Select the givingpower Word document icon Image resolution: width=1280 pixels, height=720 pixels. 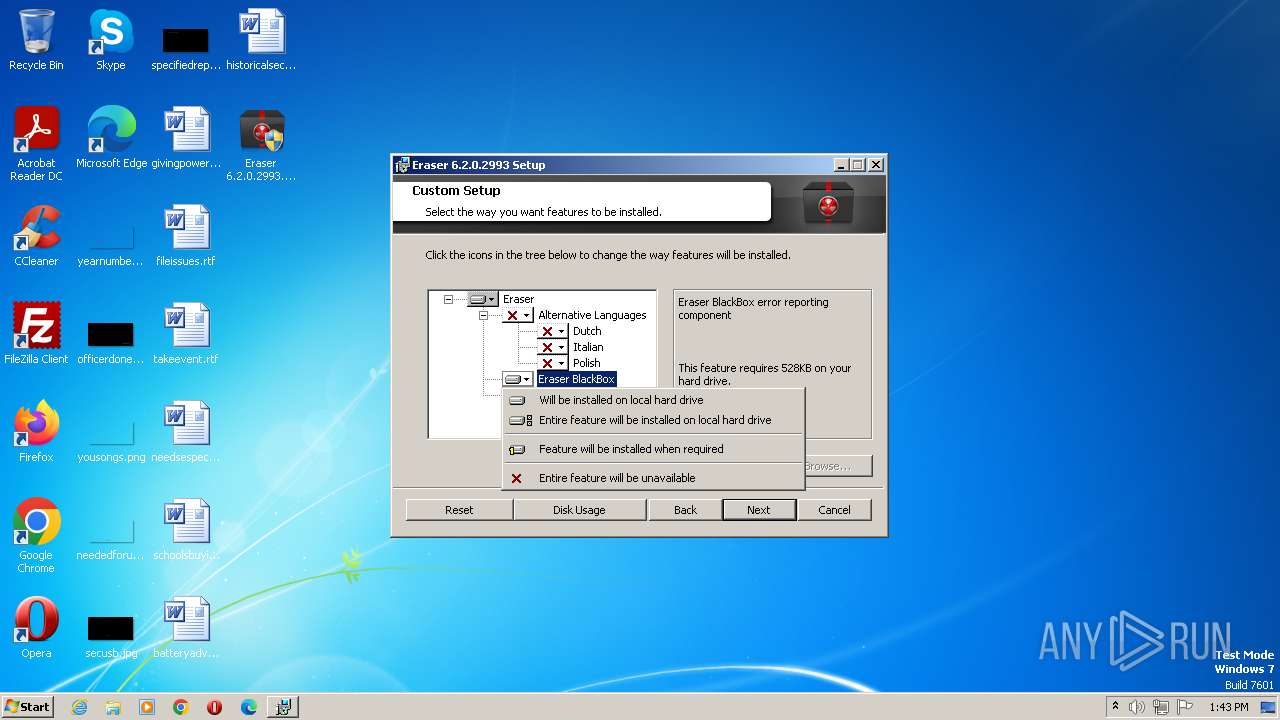coord(186,138)
